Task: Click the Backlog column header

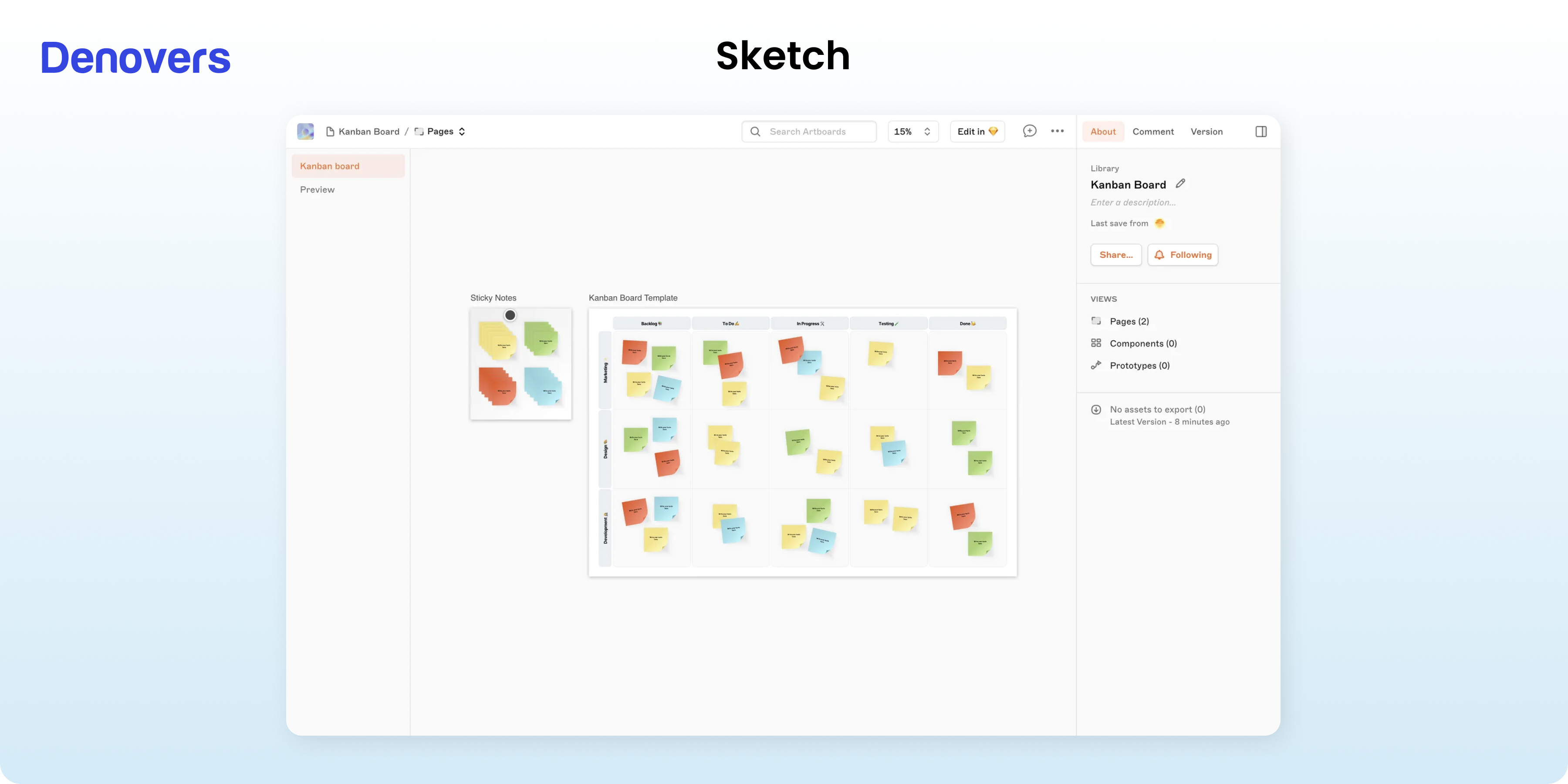Action: [651, 323]
